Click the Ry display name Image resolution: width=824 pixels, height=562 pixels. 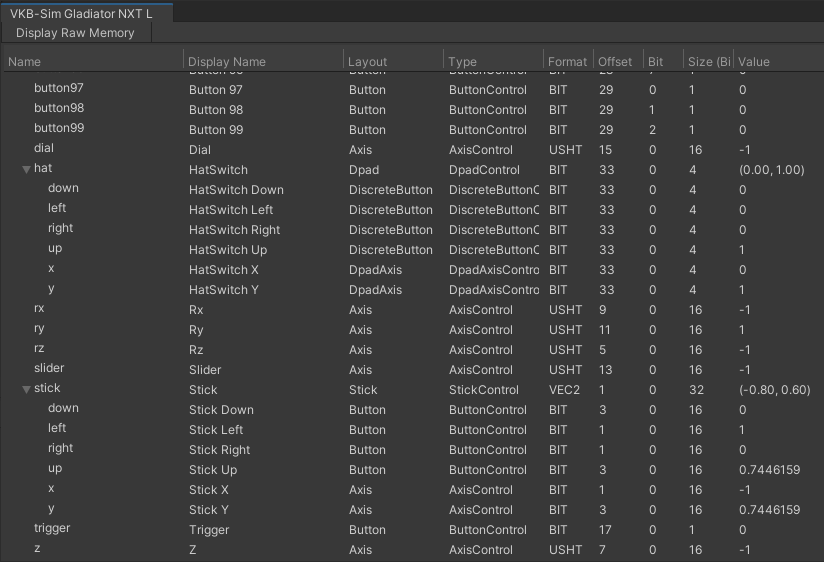tap(196, 330)
